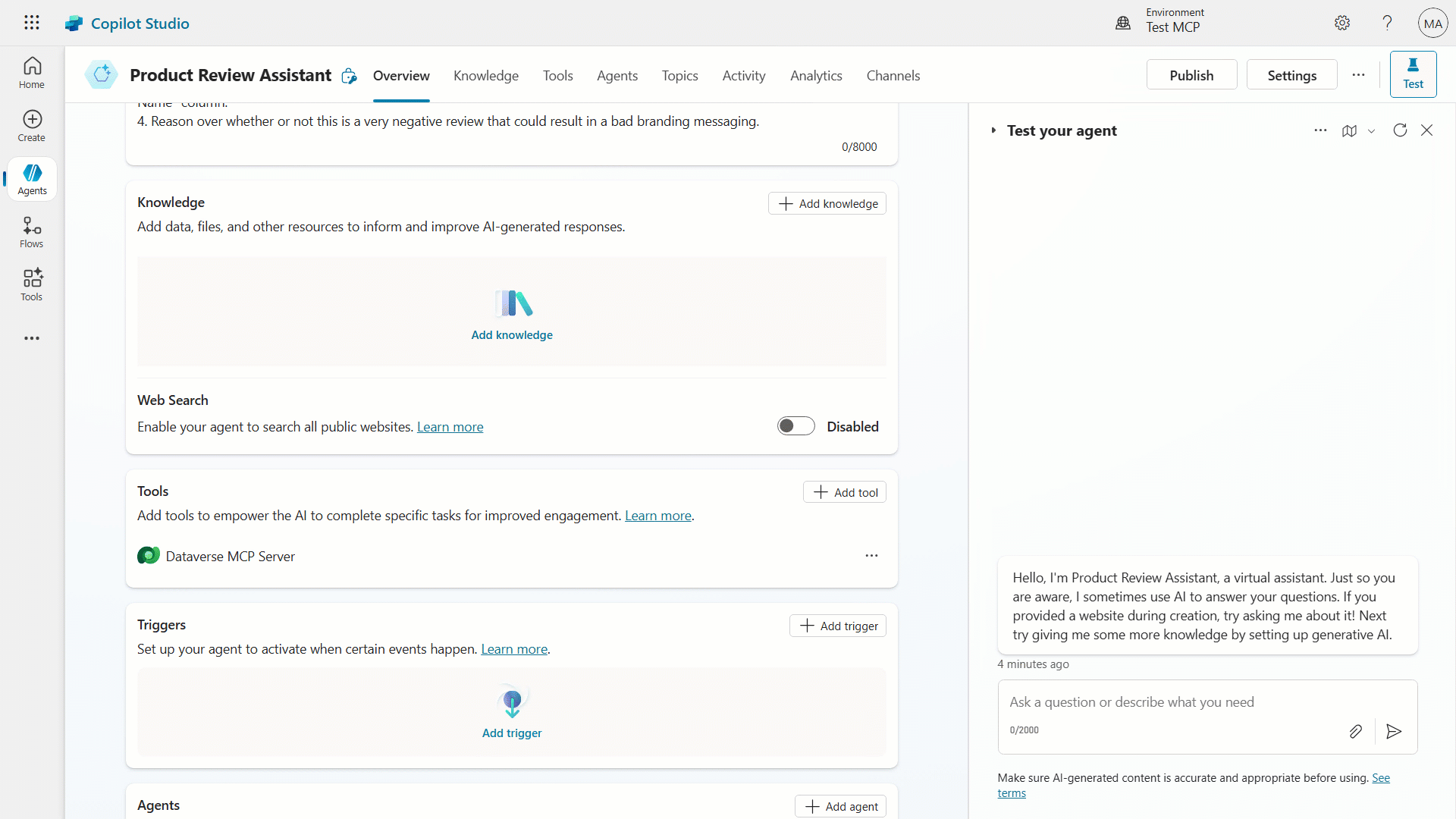Screen dimensions: 1456x819
Task: Go to Flows in sidebar
Action: coord(32,232)
